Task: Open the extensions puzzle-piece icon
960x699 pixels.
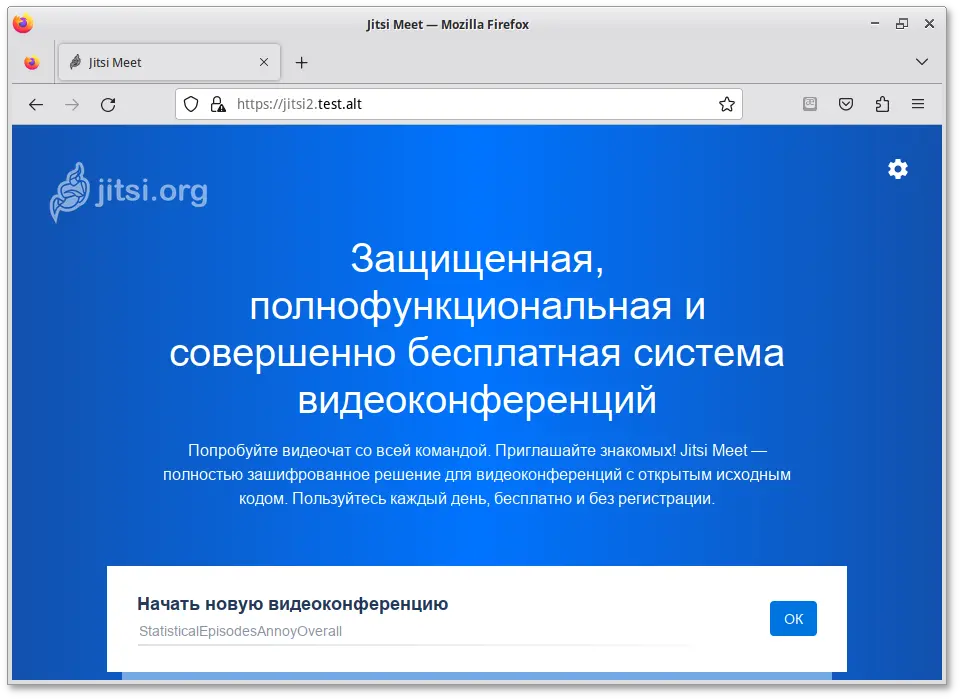Action: coord(882,104)
